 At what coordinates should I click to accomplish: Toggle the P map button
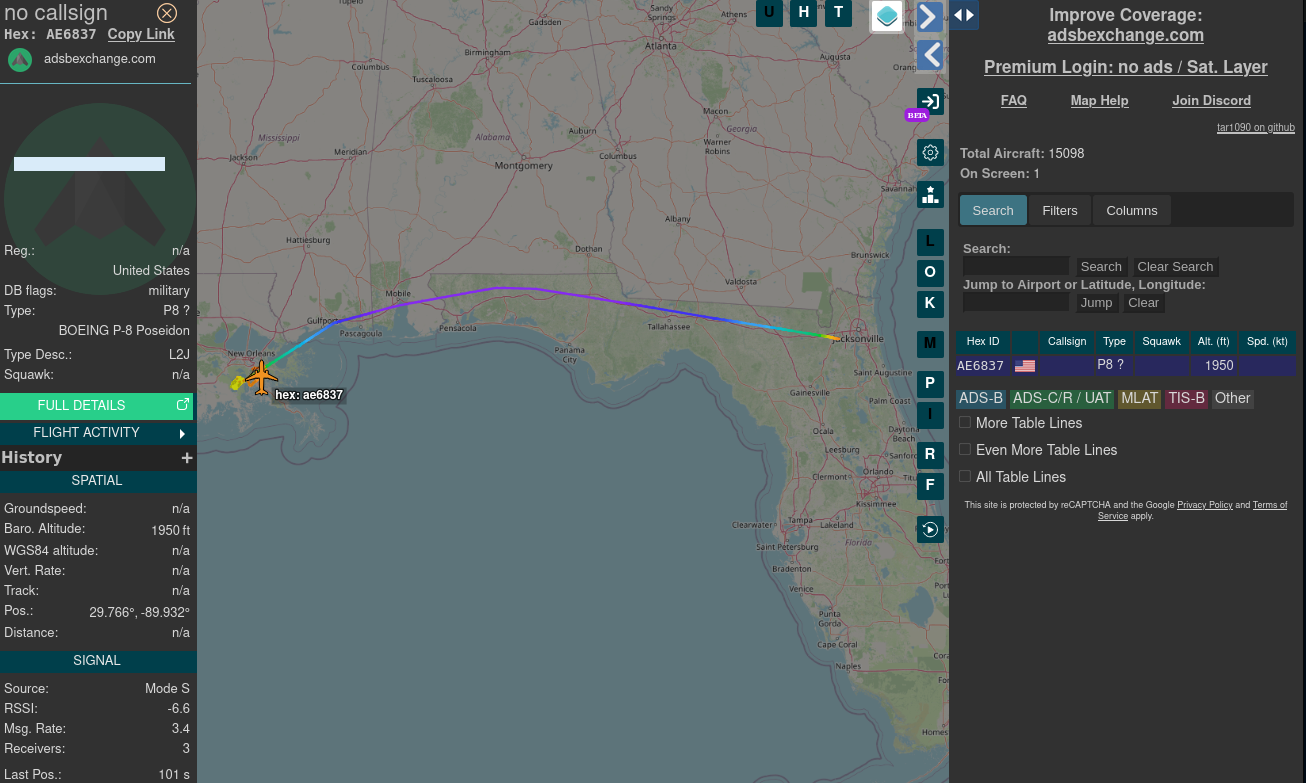[930, 384]
